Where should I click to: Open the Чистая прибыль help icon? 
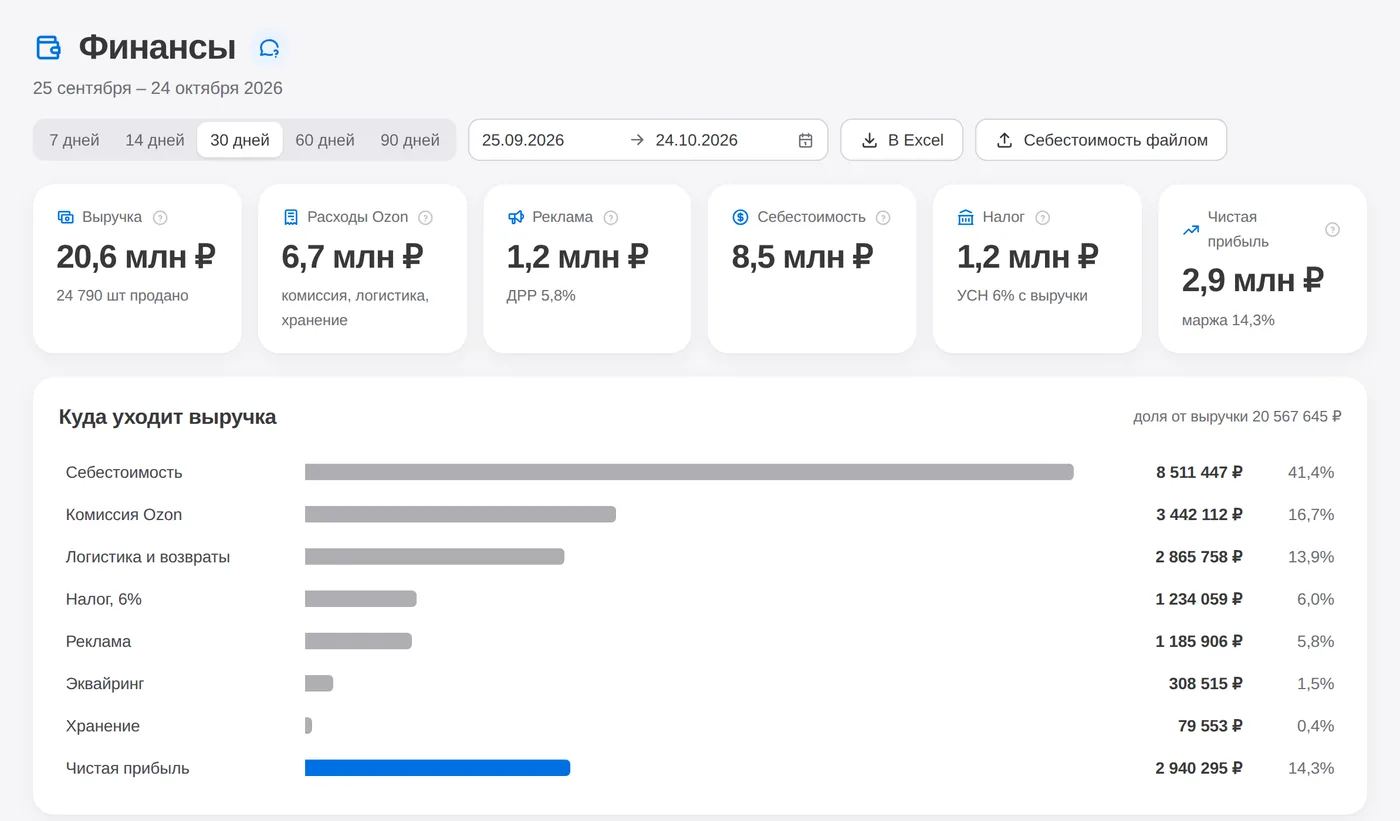pos(1332,229)
